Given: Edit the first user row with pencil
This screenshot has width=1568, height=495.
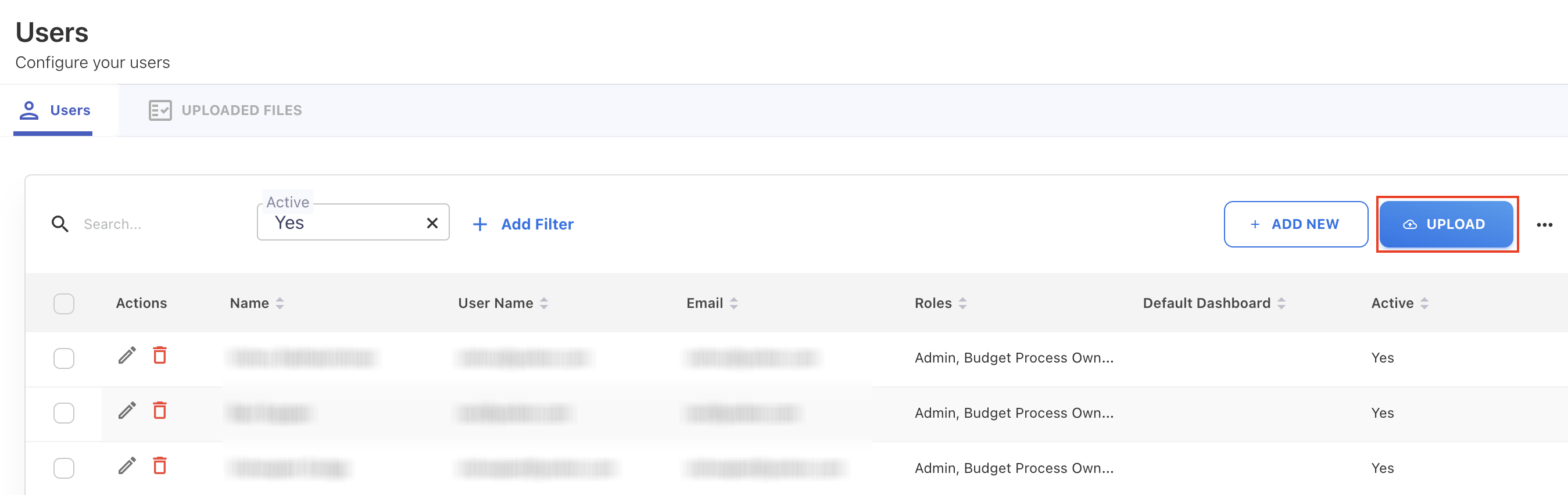Looking at the screenshot, I should (127, 355).
